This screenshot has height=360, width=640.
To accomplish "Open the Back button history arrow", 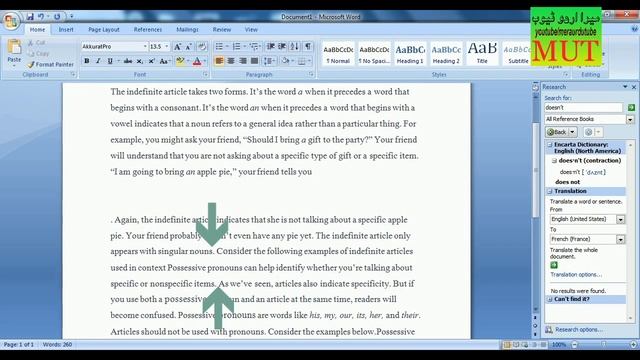I will (572, 132).
